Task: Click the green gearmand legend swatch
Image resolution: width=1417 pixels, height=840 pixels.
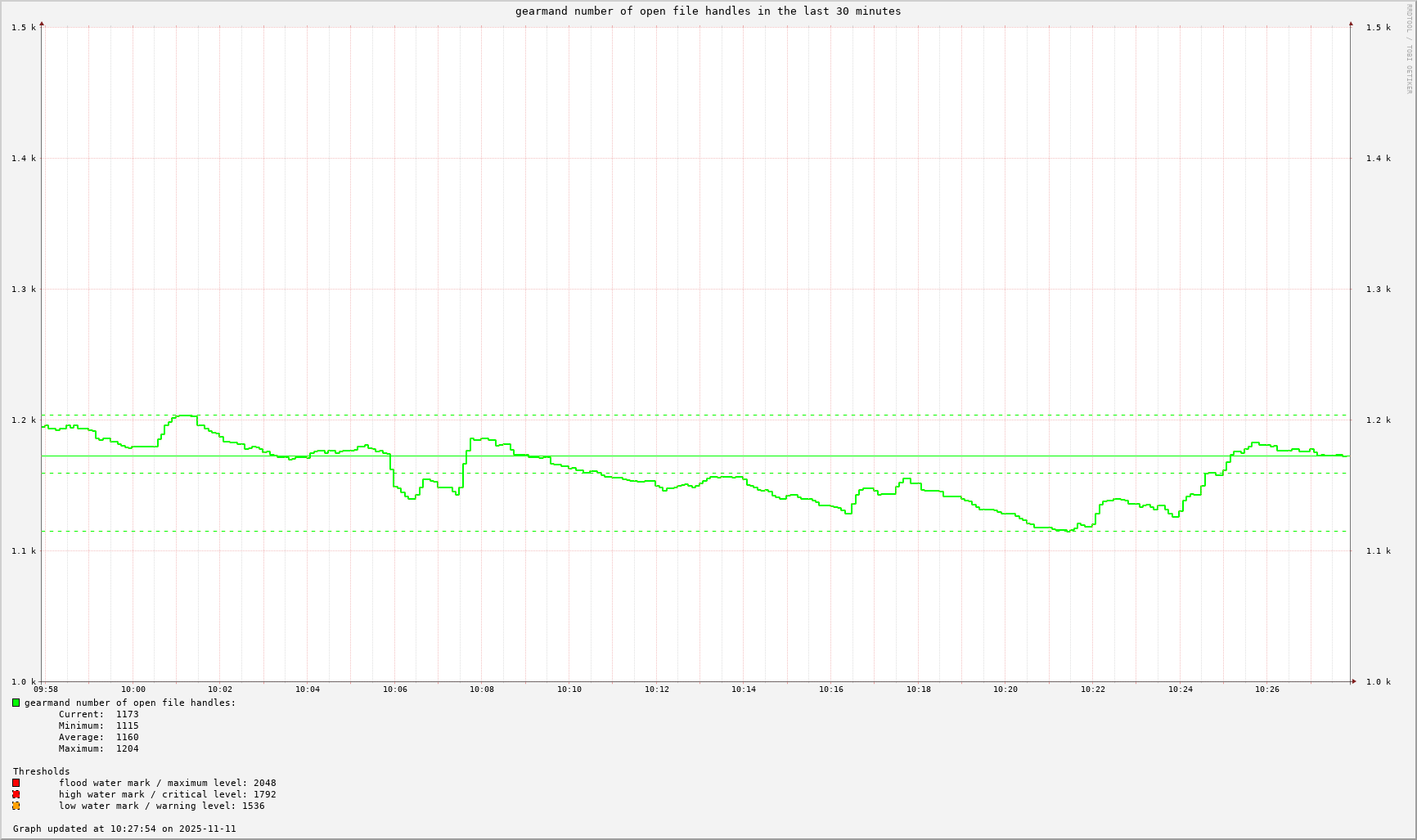Action: [16, 703]
